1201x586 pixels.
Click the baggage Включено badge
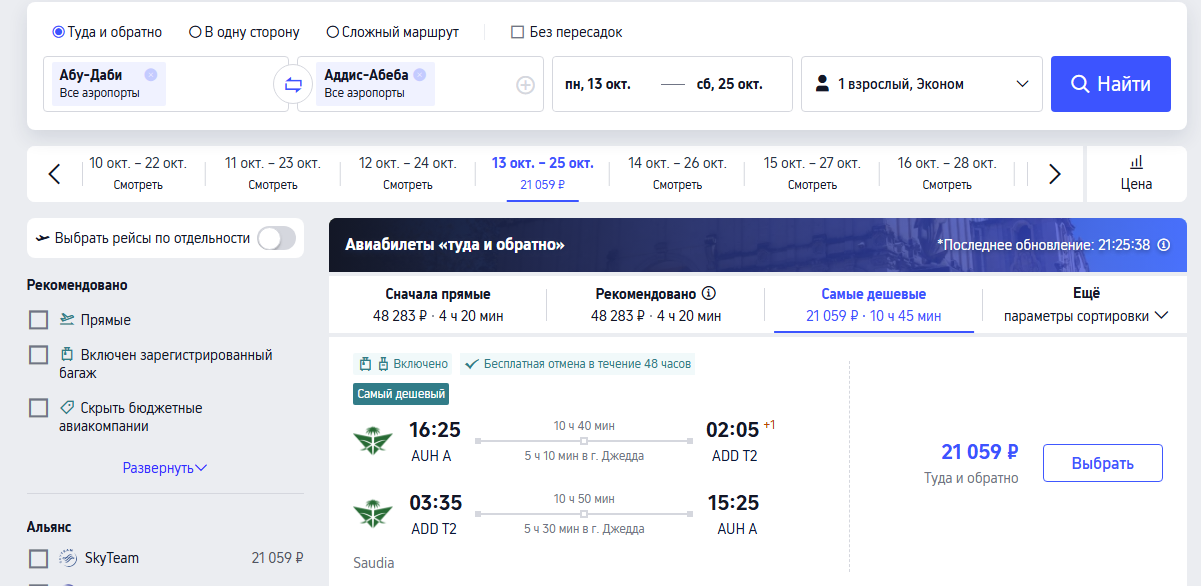click(x=404, y=364)
